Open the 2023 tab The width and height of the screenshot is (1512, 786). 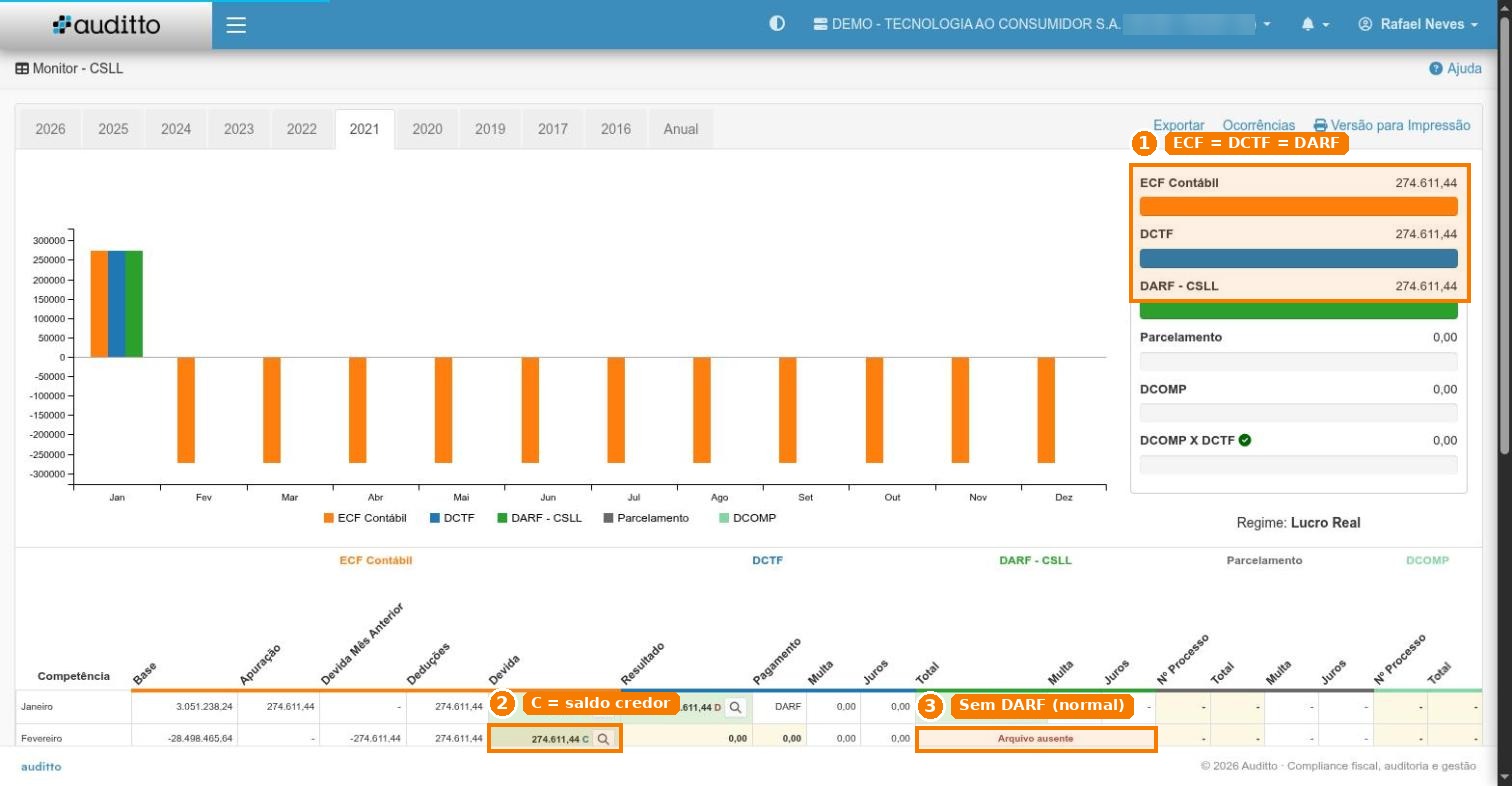(238, 129)
